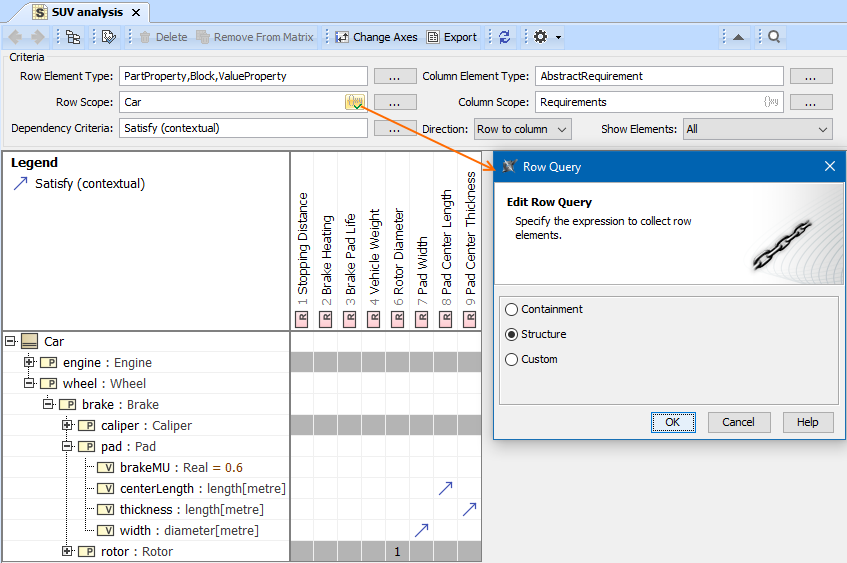Click the Row Element Type field
Viewport: 847px width, 563px height.
point(243,76)
